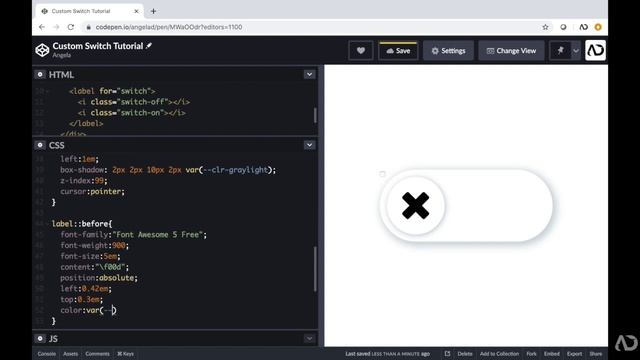Toggle the custom switch knob with X

415,205
